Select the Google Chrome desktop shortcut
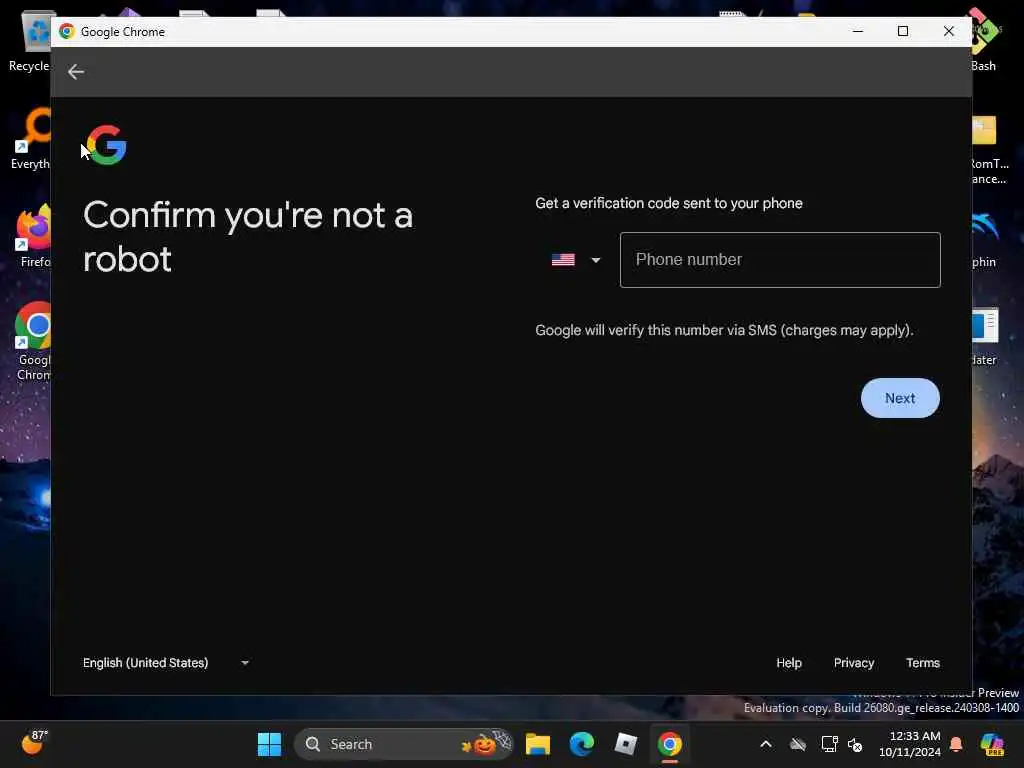Viewport: 1024px width, 768px height. pos(33,342)
